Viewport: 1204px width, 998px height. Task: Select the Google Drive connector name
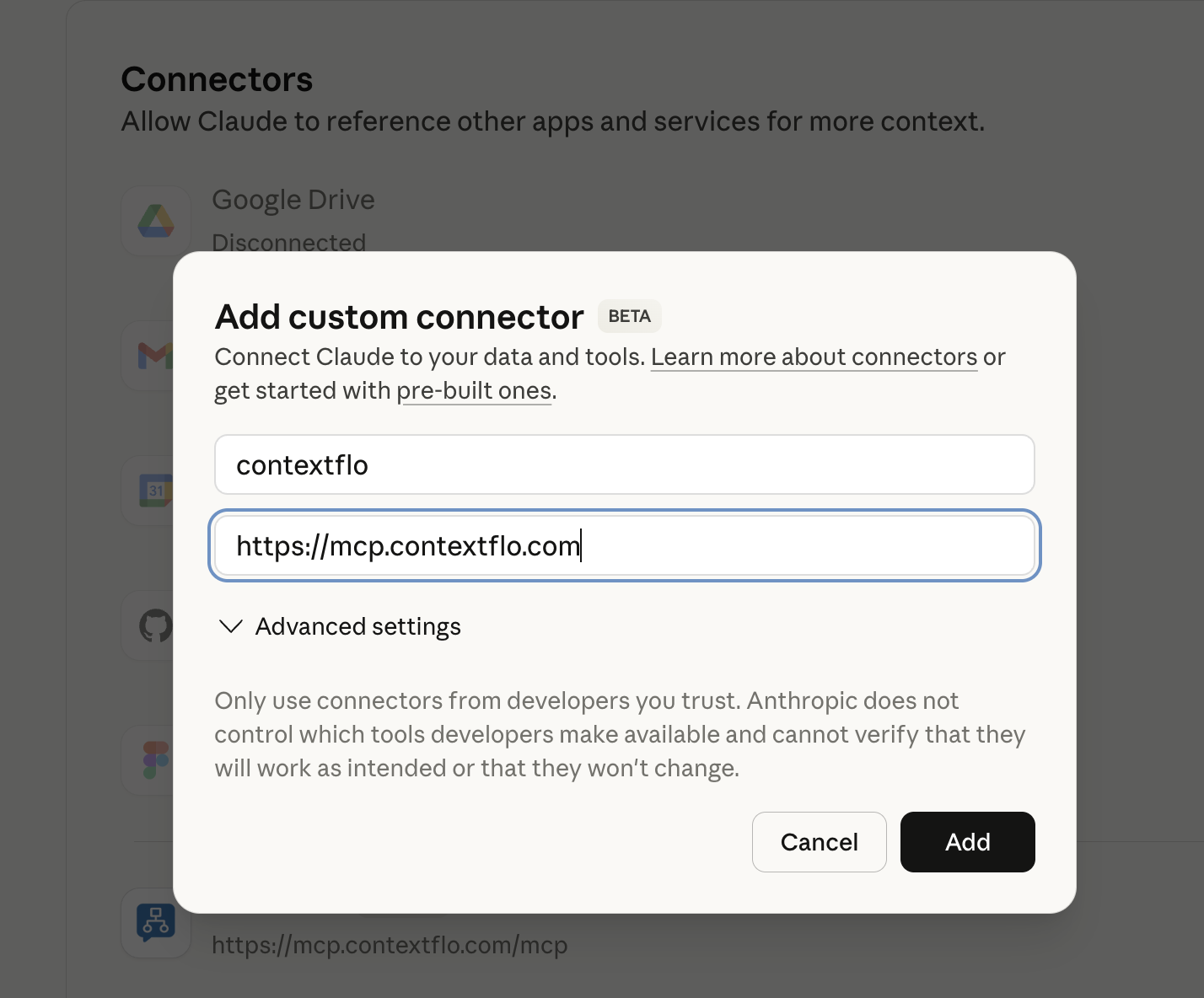(293, 200)
